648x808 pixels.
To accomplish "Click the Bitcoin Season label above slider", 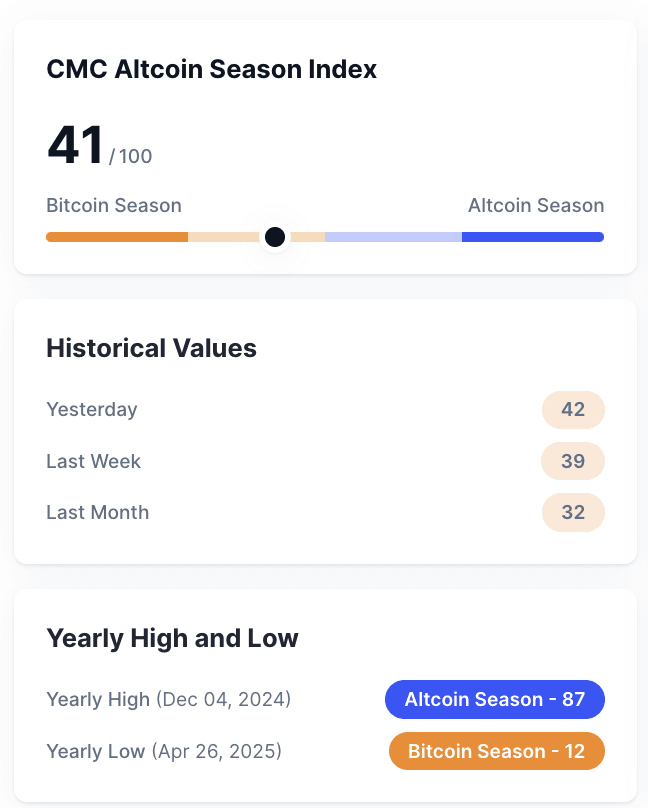I will point(114,205).
